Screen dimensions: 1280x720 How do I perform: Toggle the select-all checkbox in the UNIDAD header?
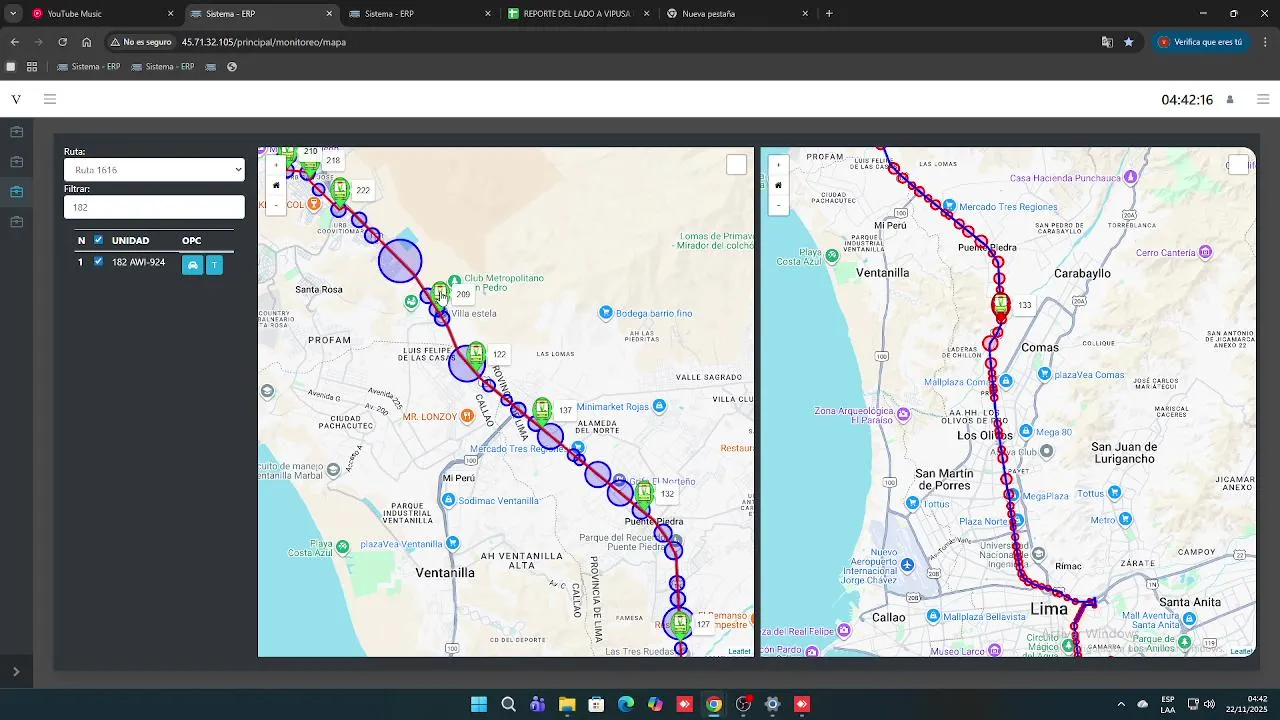pos(98,240)
